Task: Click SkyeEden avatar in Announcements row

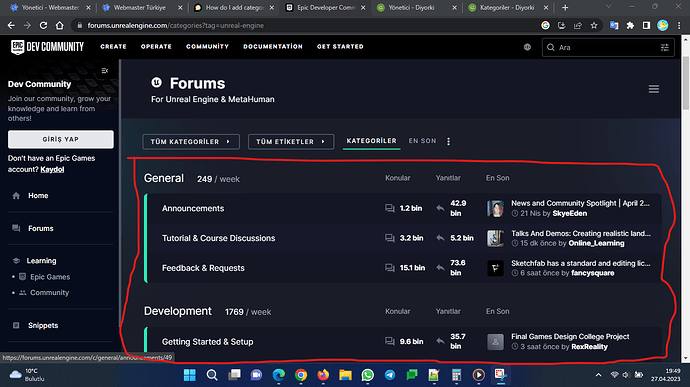Action: (x=495, y=208)
